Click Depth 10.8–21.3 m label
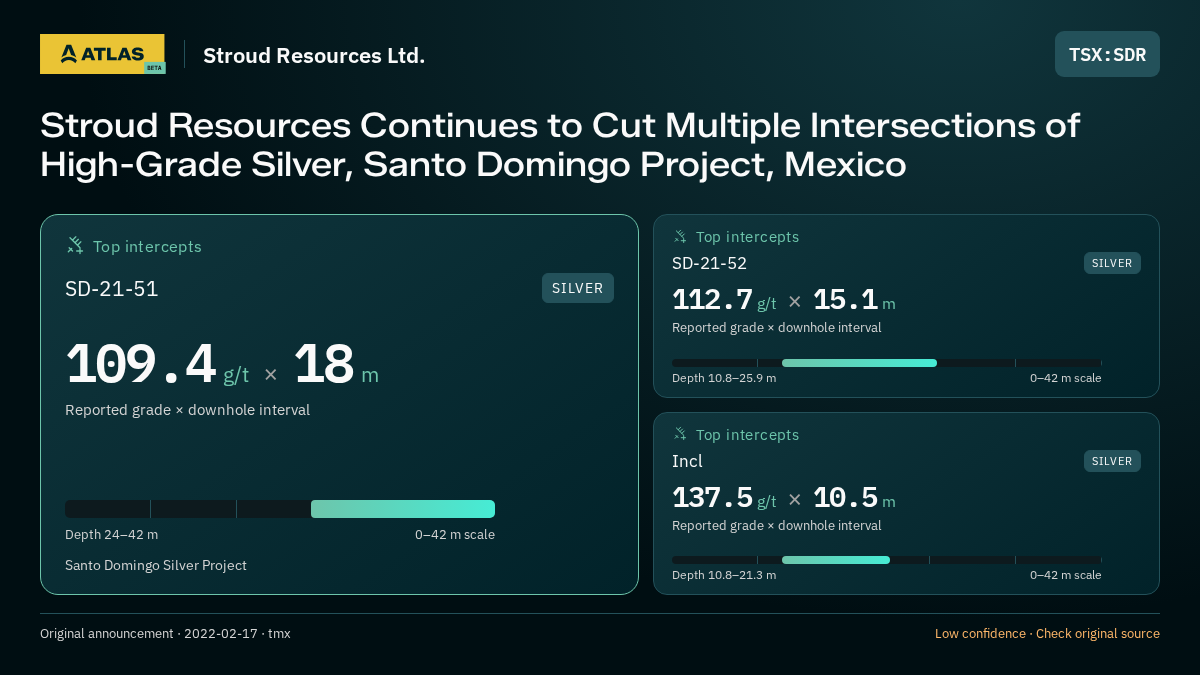1200x675 pixels. [x=724, y=575]
